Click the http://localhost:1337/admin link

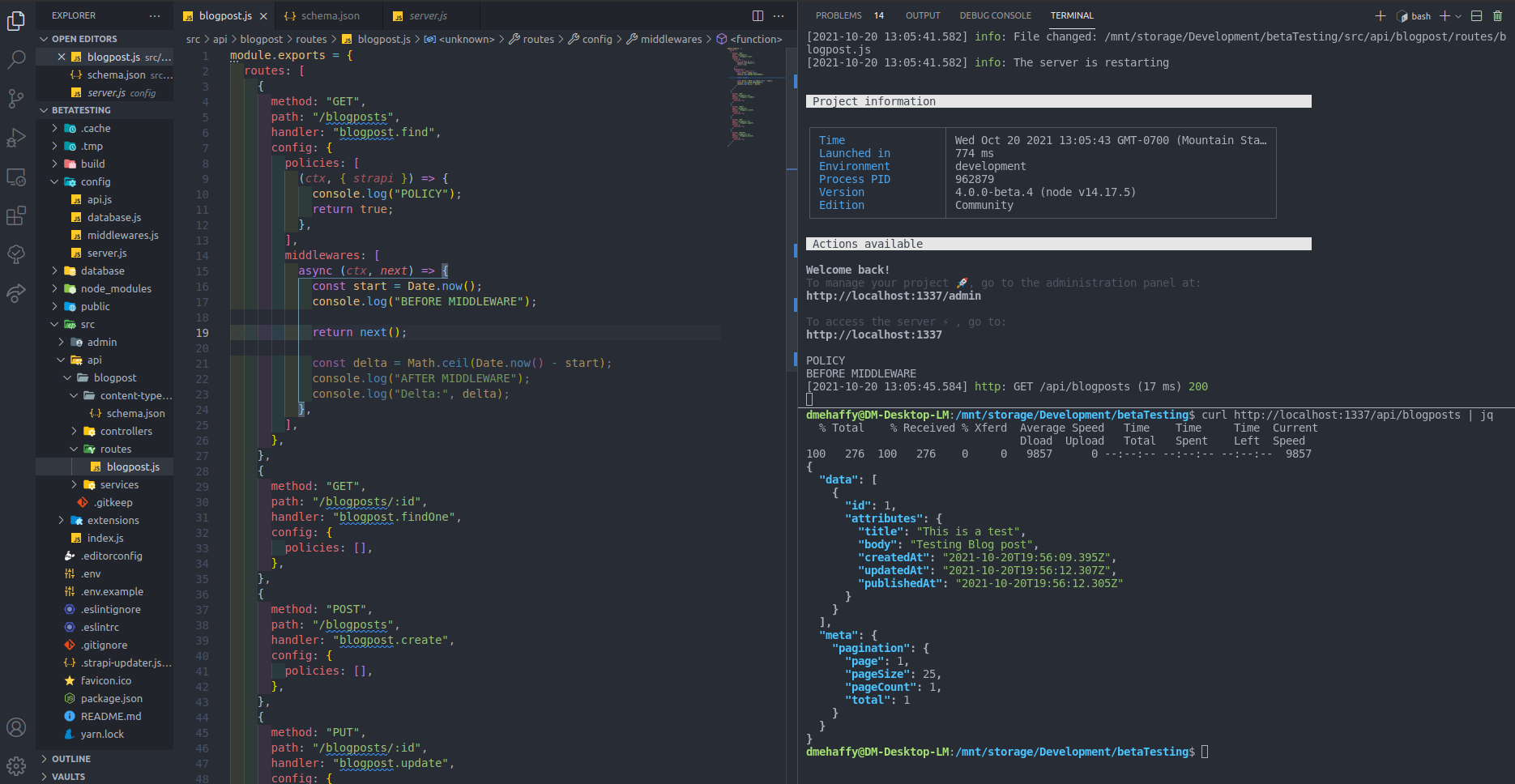tap(894, 296)
